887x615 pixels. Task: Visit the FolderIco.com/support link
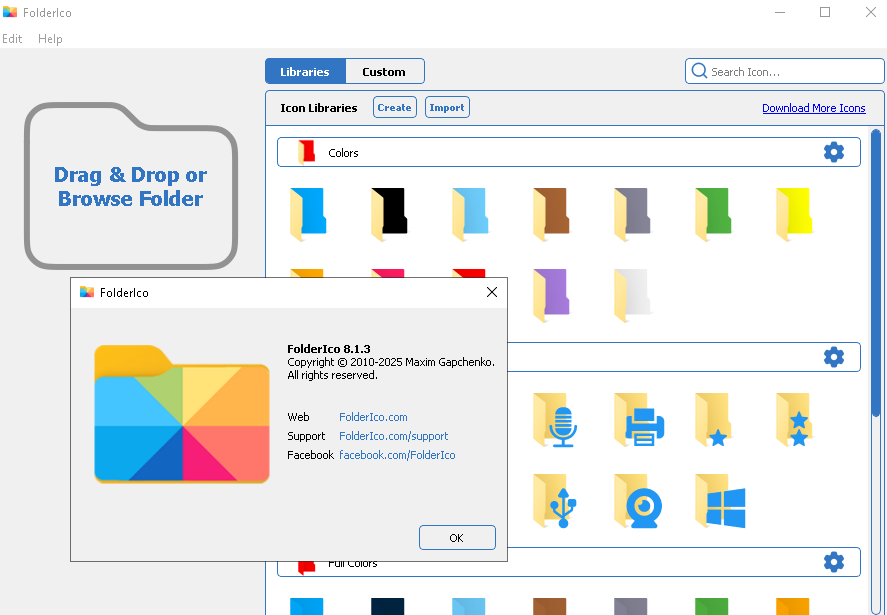(x=393, y=436)
